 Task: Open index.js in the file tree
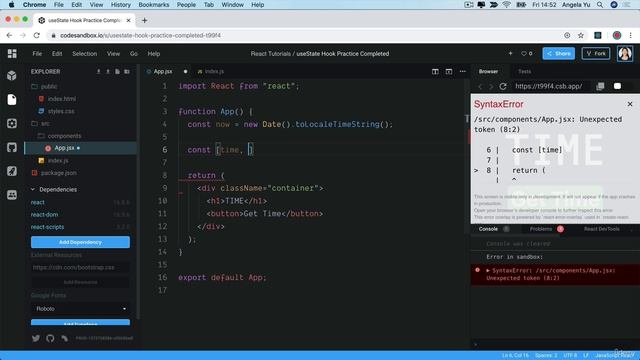tap(58, 160)
